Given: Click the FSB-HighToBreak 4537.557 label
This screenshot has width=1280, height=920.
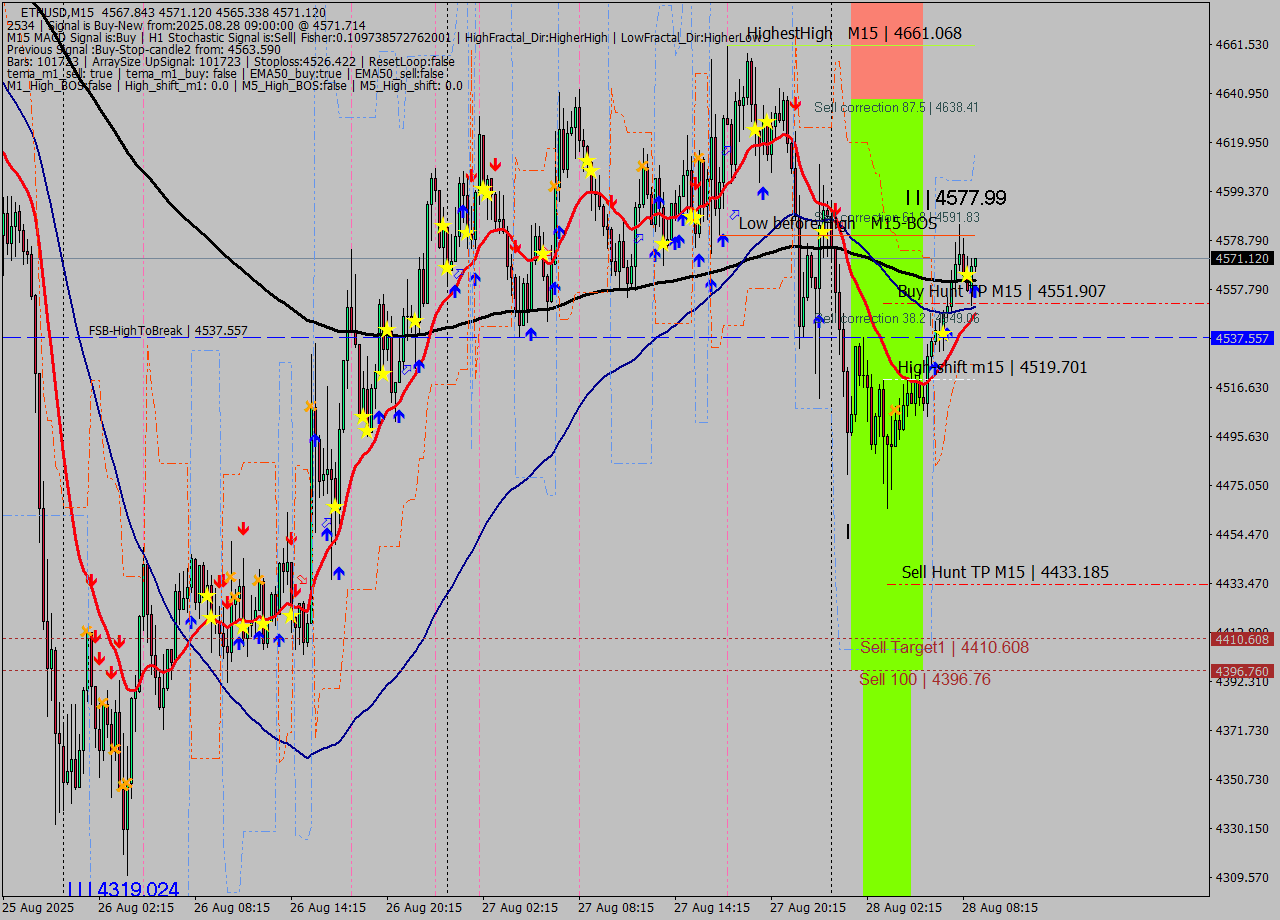Looking at the screenshot, I should click(x=167, y=330).
